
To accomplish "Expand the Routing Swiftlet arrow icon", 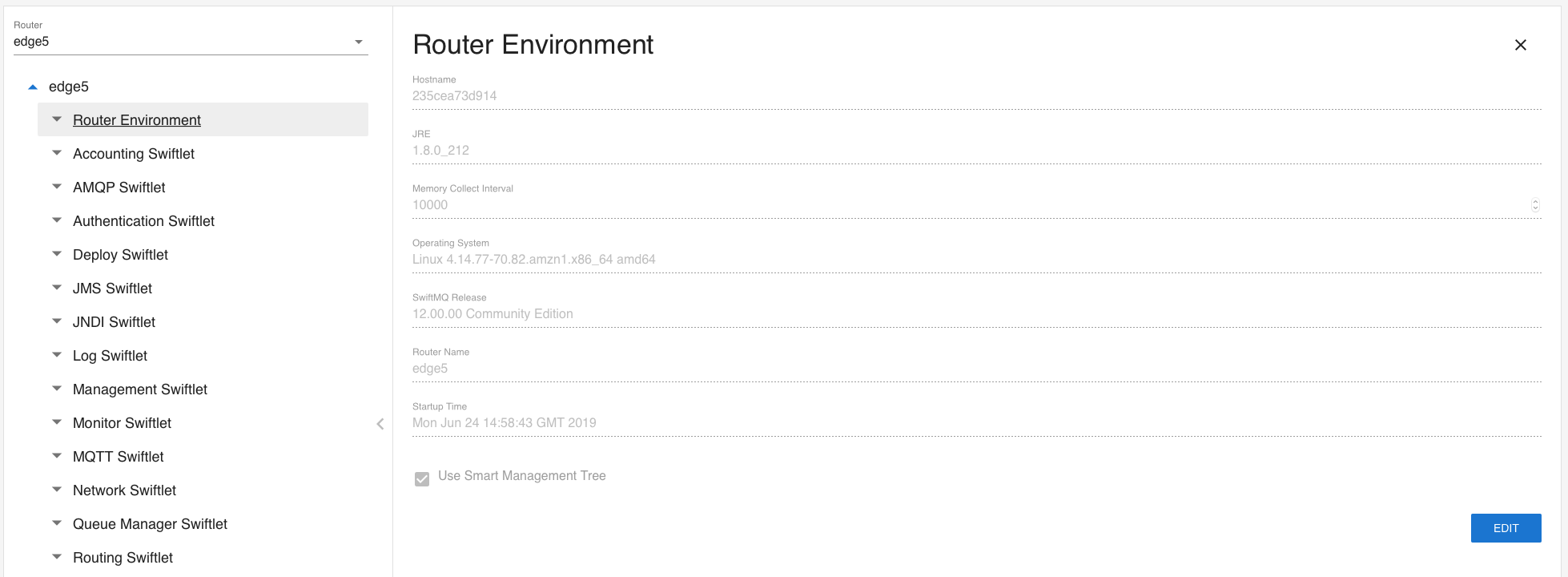I will (x=57, y=557).
